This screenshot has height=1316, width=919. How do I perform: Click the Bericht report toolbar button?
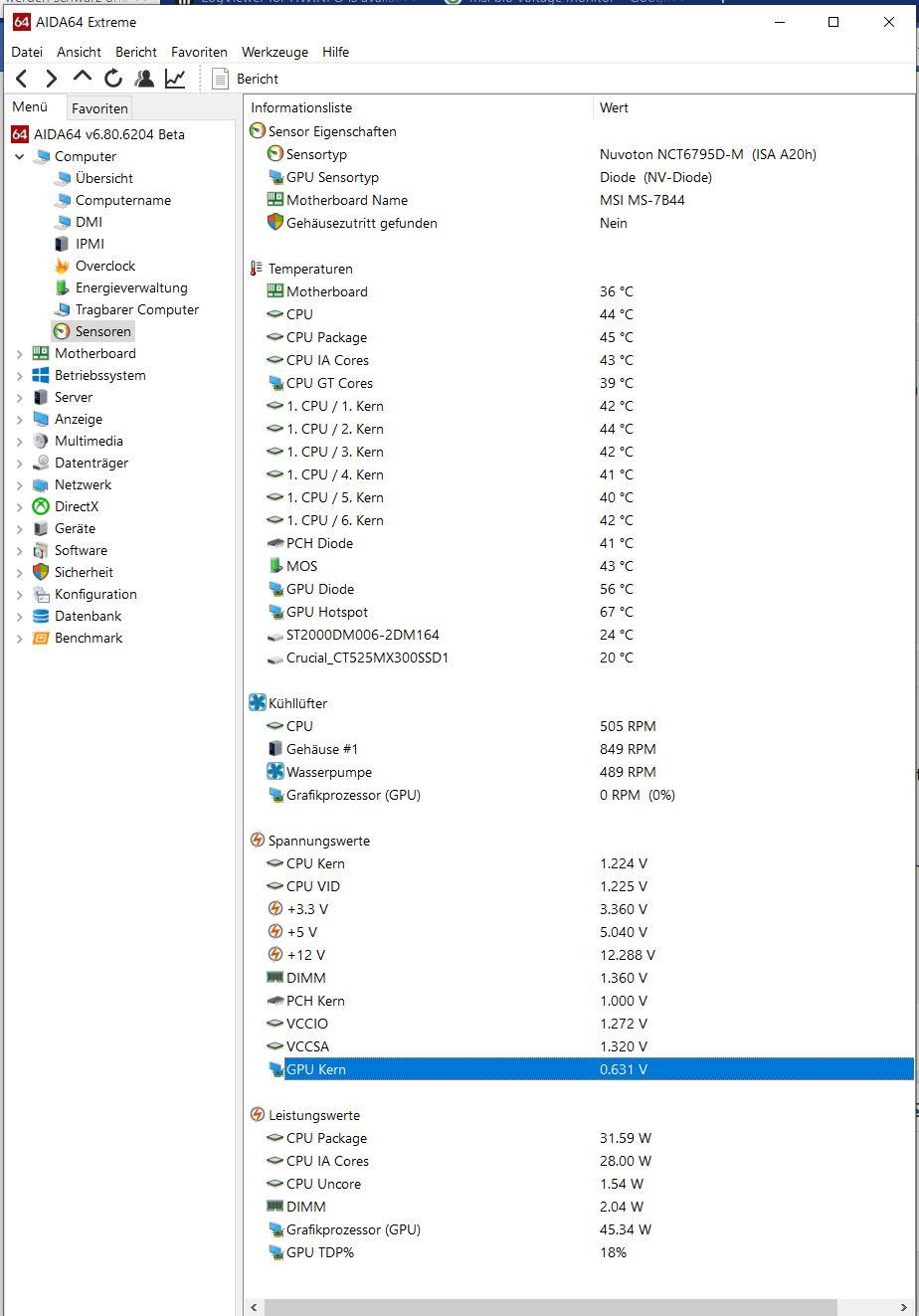click(x=246, y=79)
